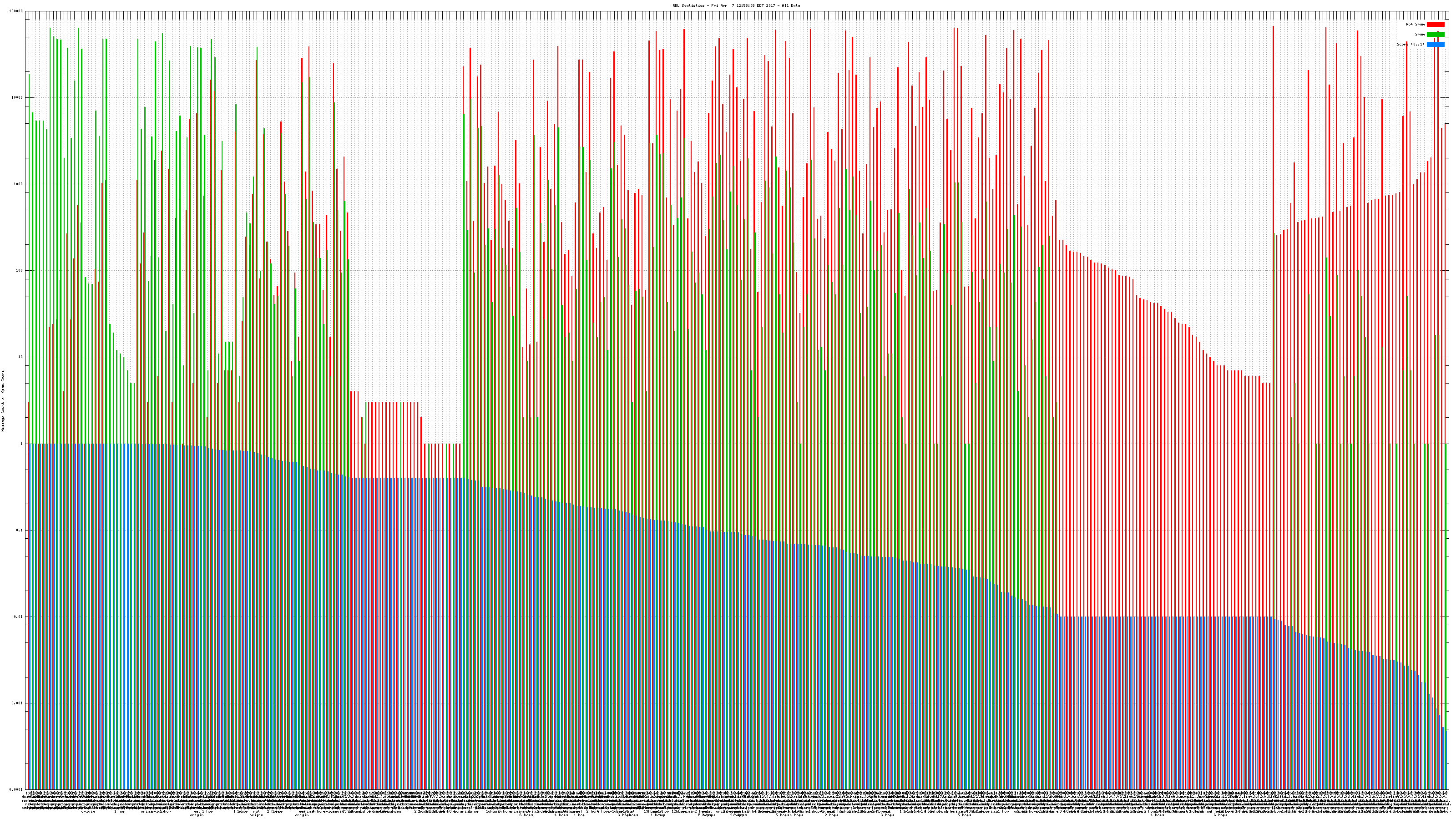Click the 10000 y-axis tick label
The image size is (1456, 819).
(x=18, y=98)
